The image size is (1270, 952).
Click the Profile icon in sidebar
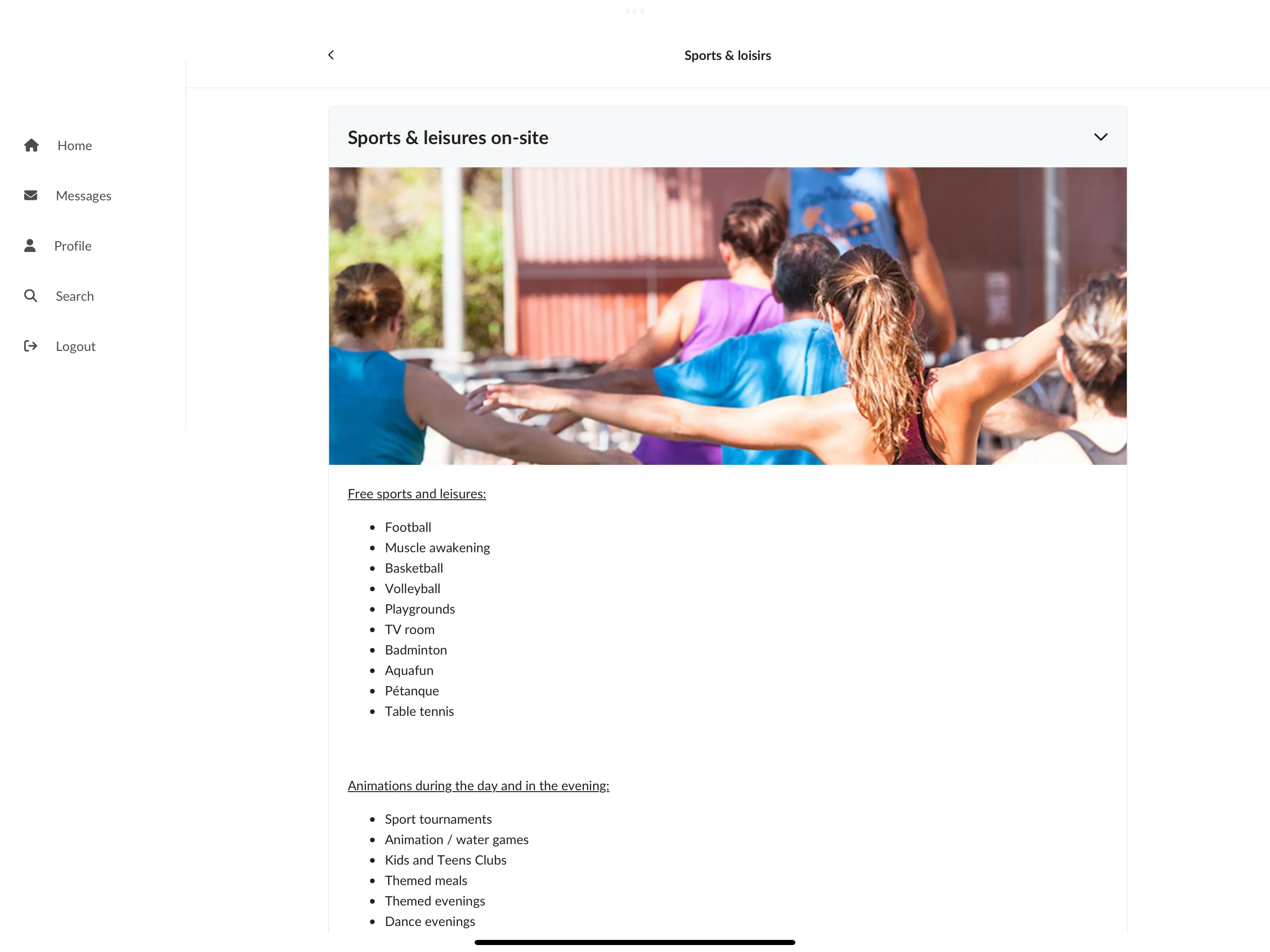pyautogui.click(x=30, y=245)
